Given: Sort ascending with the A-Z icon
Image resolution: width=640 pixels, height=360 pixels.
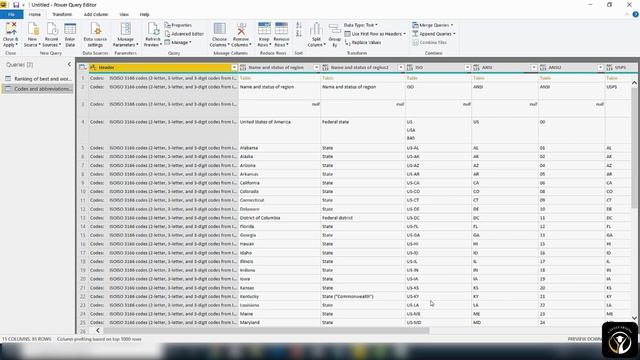Looking at the screenshot, I should point(299,25).
